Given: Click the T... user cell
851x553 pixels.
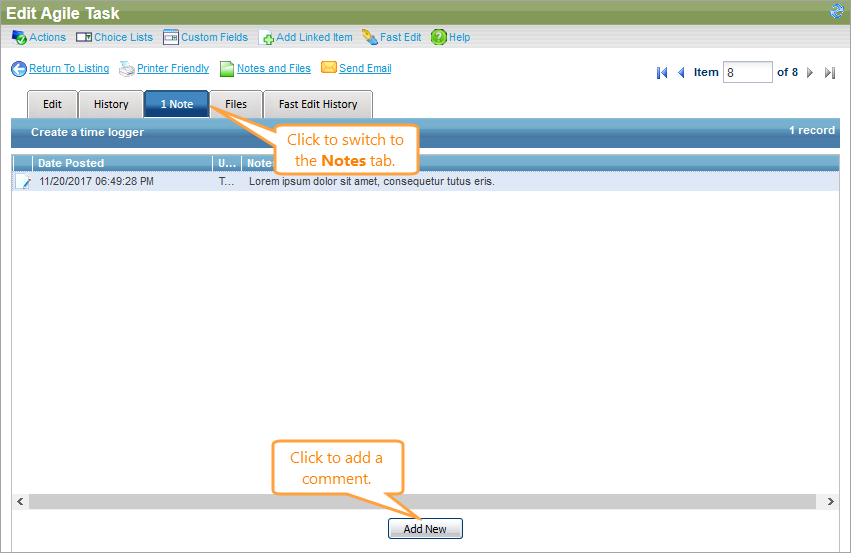Looking at the screenshot, I should pos(226,181).
